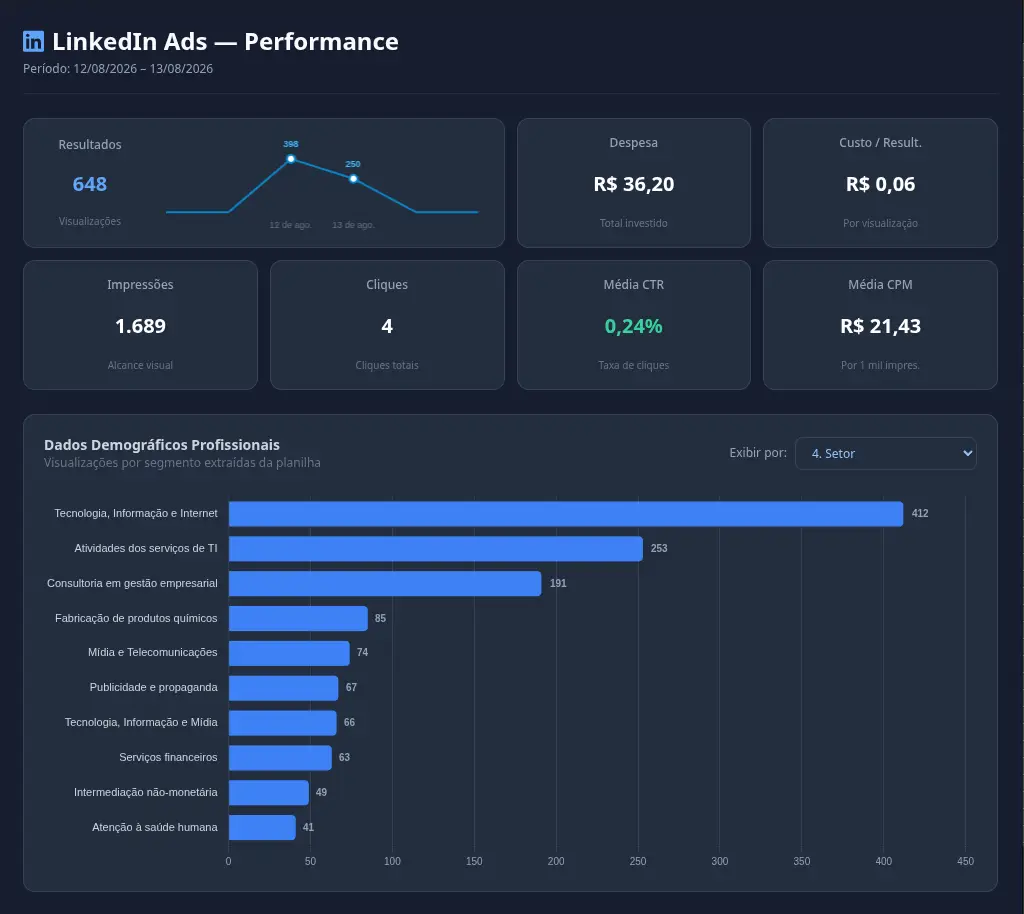Click the Cliques total value 4
The width and height of the screenshot is (1024, 914).
tap(387, 326)
